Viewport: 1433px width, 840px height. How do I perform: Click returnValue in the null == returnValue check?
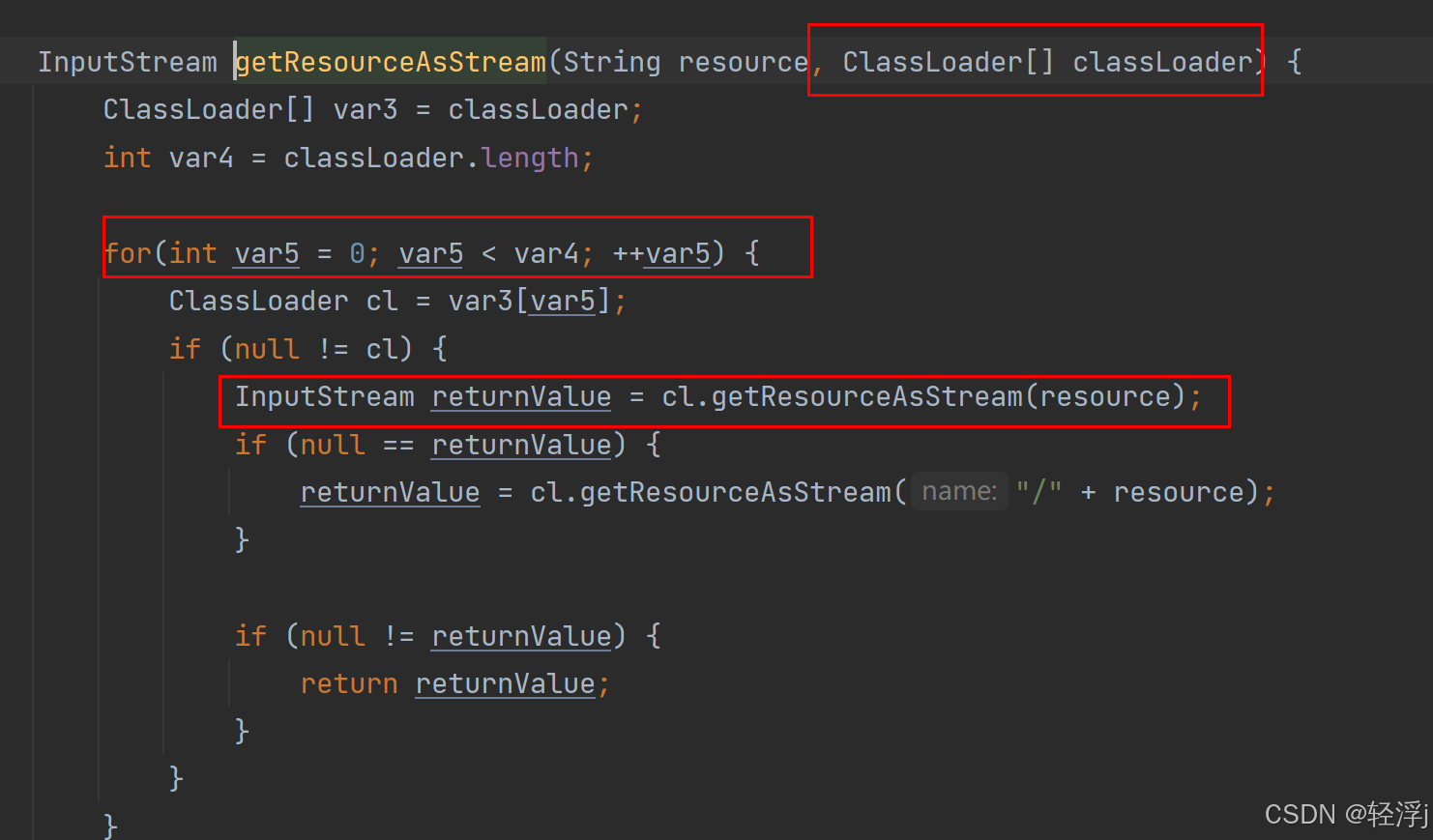click(x=521, y=445)
